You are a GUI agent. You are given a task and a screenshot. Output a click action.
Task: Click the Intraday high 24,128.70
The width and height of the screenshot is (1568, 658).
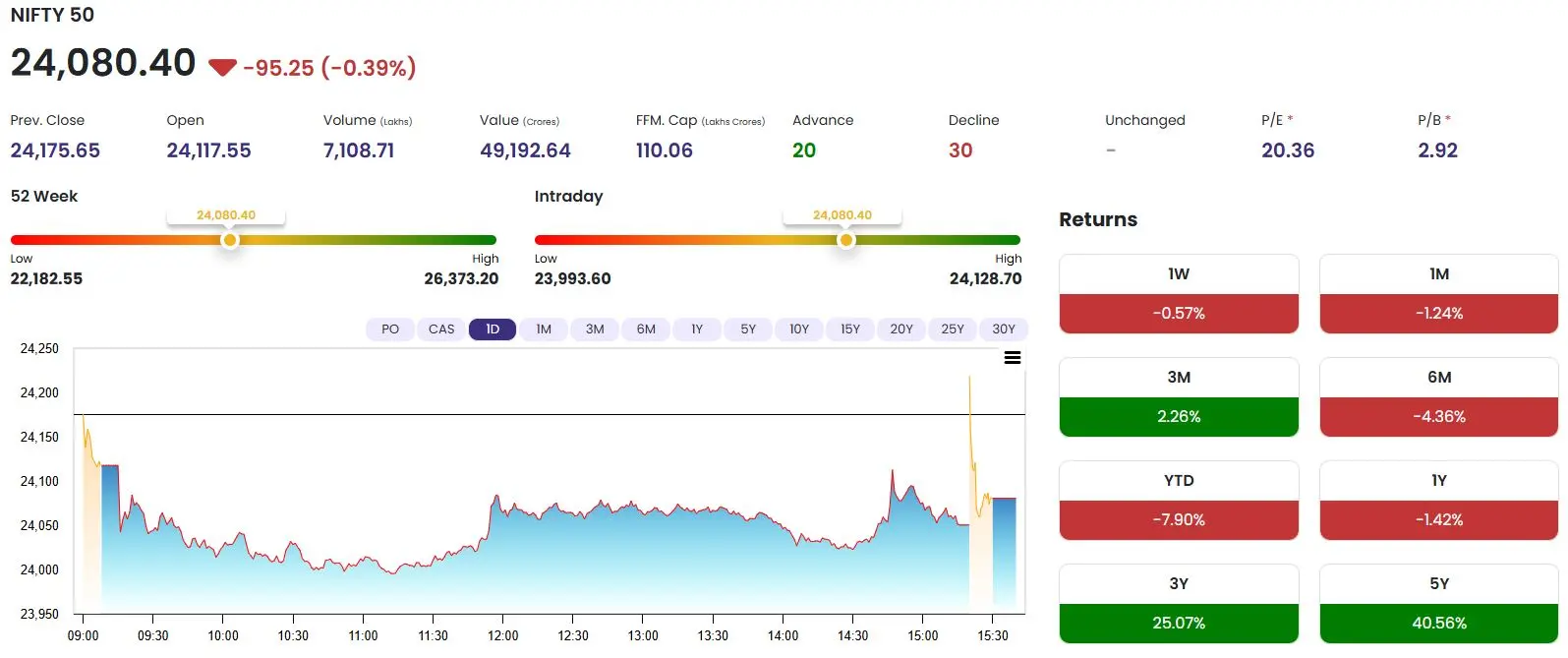pos(985,278)
